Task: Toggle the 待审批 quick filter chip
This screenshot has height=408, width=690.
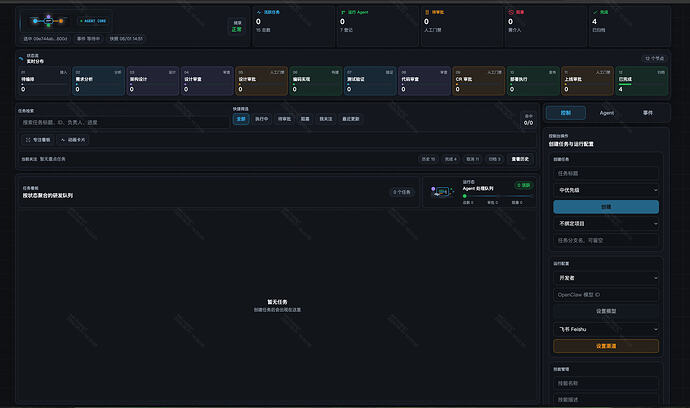Action: coord(284,119)
